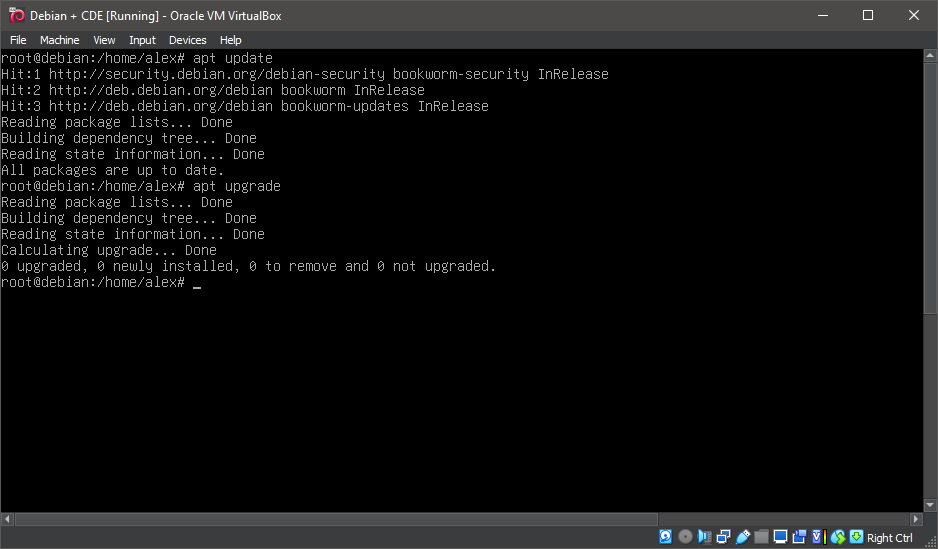Open the audio status icon

pos(704,537)
